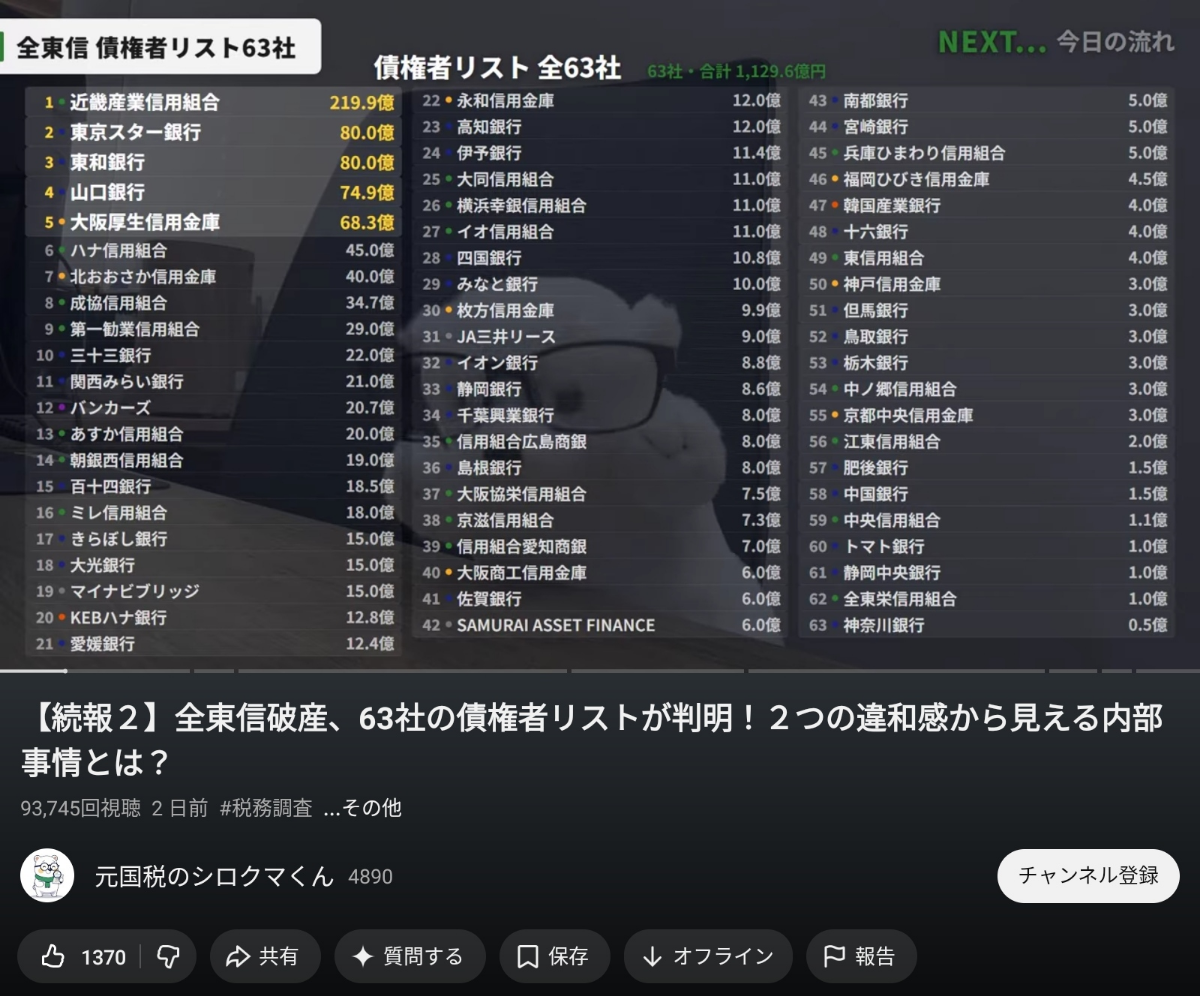
Task: Click the 4890 subscriber count
Action: pyautogui.click(x=370, y=877)
